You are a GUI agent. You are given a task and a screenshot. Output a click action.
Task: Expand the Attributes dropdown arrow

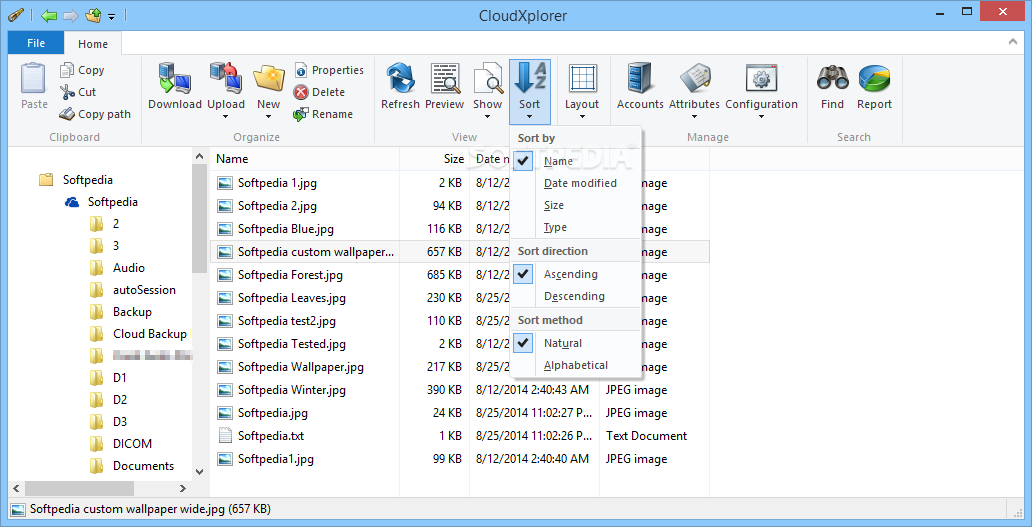[694, 117]
